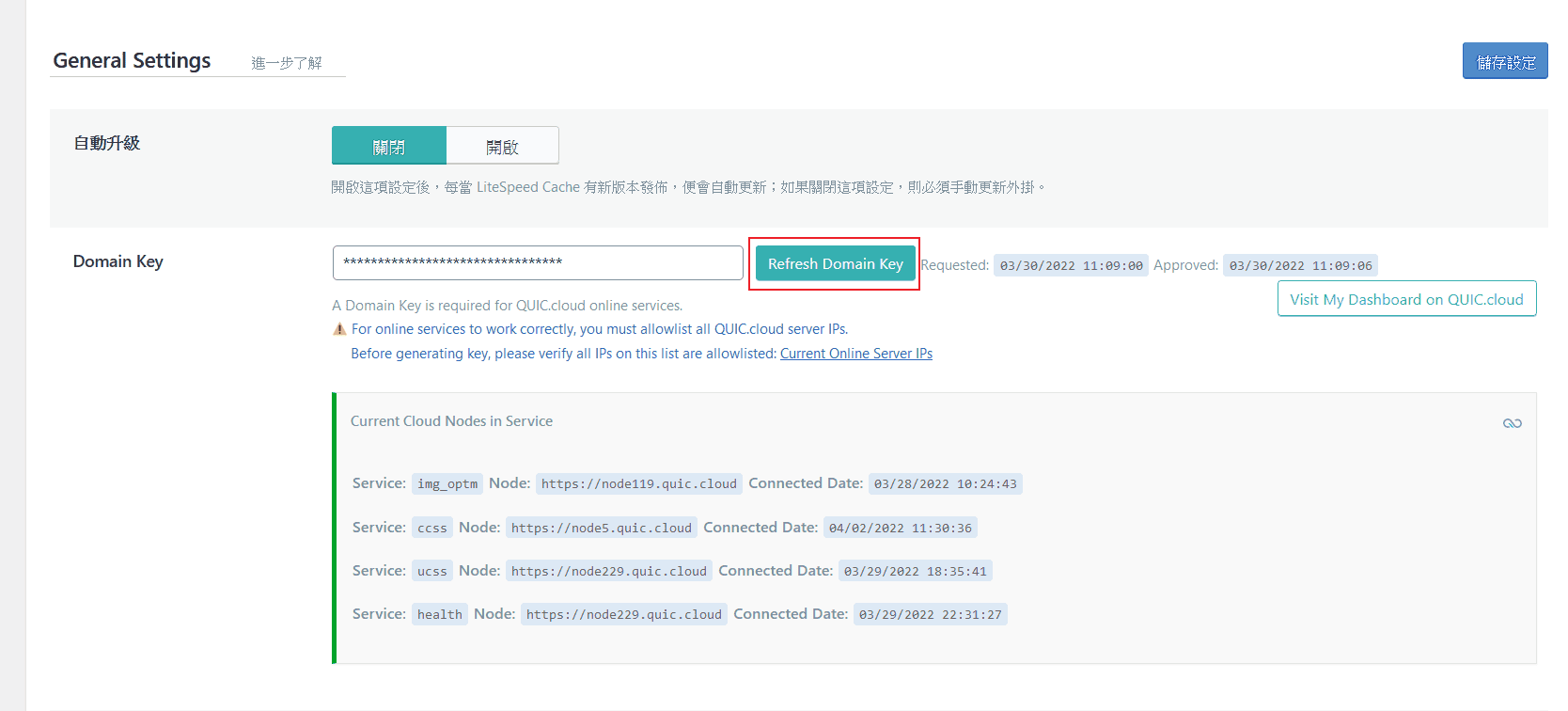Open Visit My Dashboard on QUIC.cloud
This screenshot has width=1568, height=711.
pyautogui.click(x=1406, y=299)
